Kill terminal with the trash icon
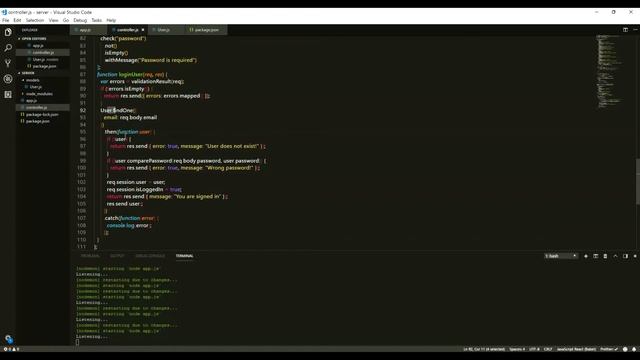Image resolution: width=640 pixels, height=360 pixels. click(x=605, y=256)
